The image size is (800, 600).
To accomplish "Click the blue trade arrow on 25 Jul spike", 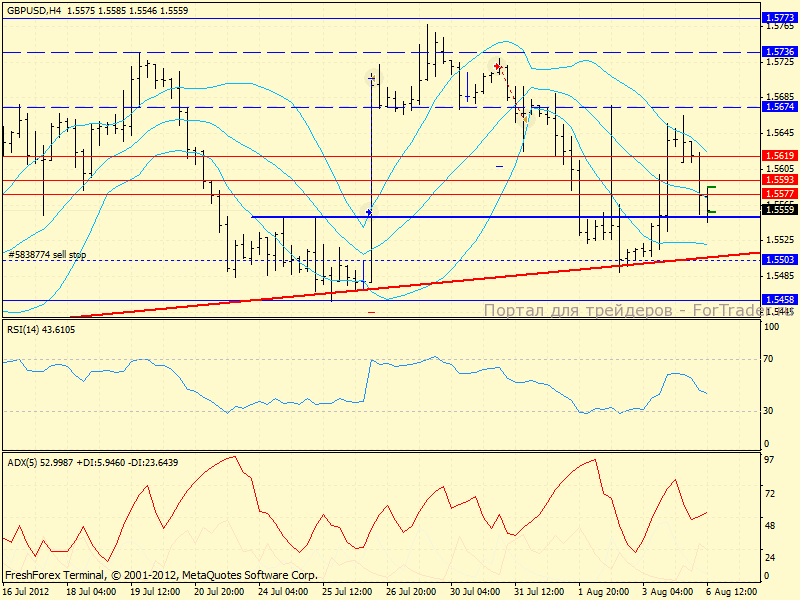I will point(369,212).
